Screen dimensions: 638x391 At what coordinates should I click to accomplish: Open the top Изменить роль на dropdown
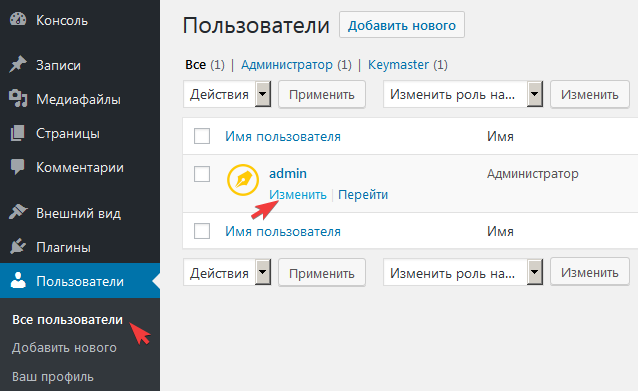tap(463, 94)
